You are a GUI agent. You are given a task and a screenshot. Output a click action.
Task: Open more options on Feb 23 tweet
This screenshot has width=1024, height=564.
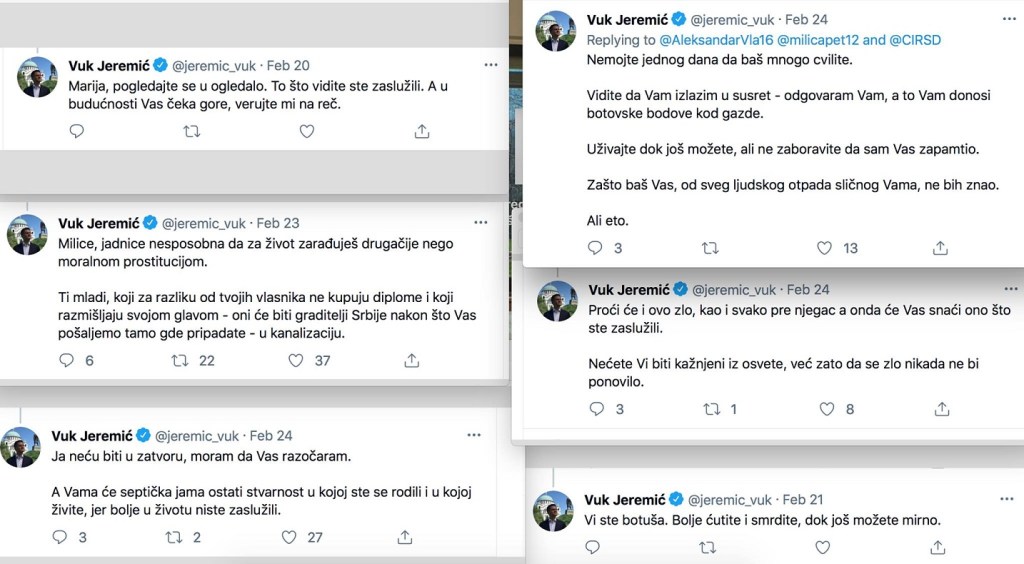[479, 223]
